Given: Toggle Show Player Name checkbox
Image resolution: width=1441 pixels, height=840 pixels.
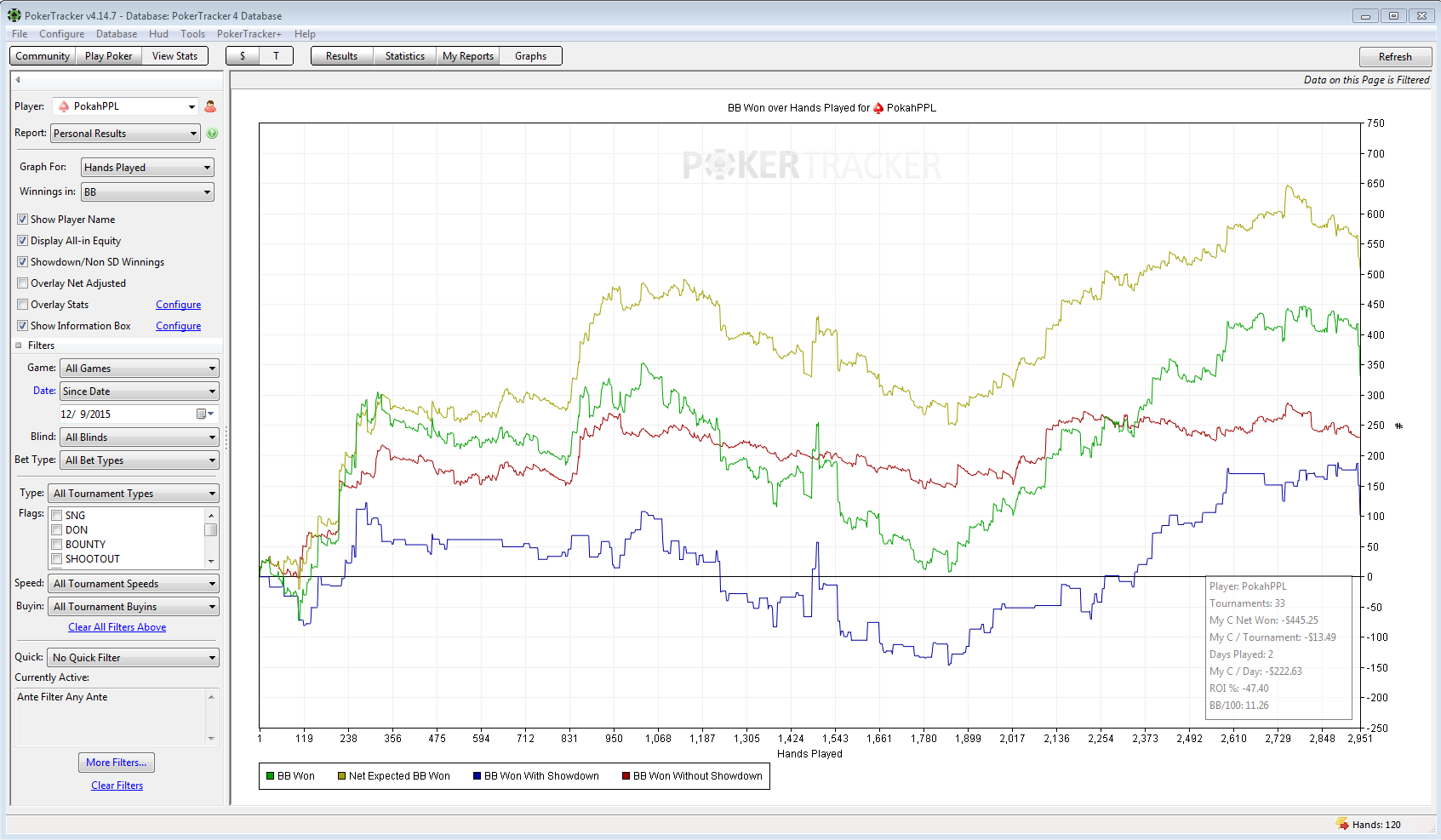Looking at the screenshot, I should (23, 220).
